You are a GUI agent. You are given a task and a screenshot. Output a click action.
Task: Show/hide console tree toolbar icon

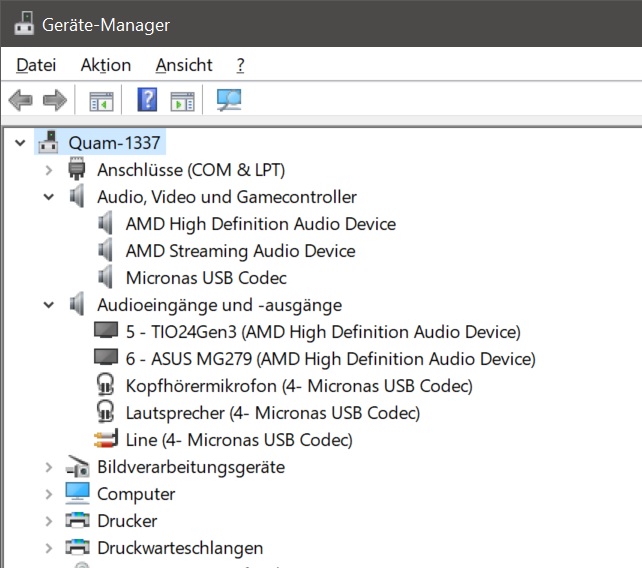(101, 101)
